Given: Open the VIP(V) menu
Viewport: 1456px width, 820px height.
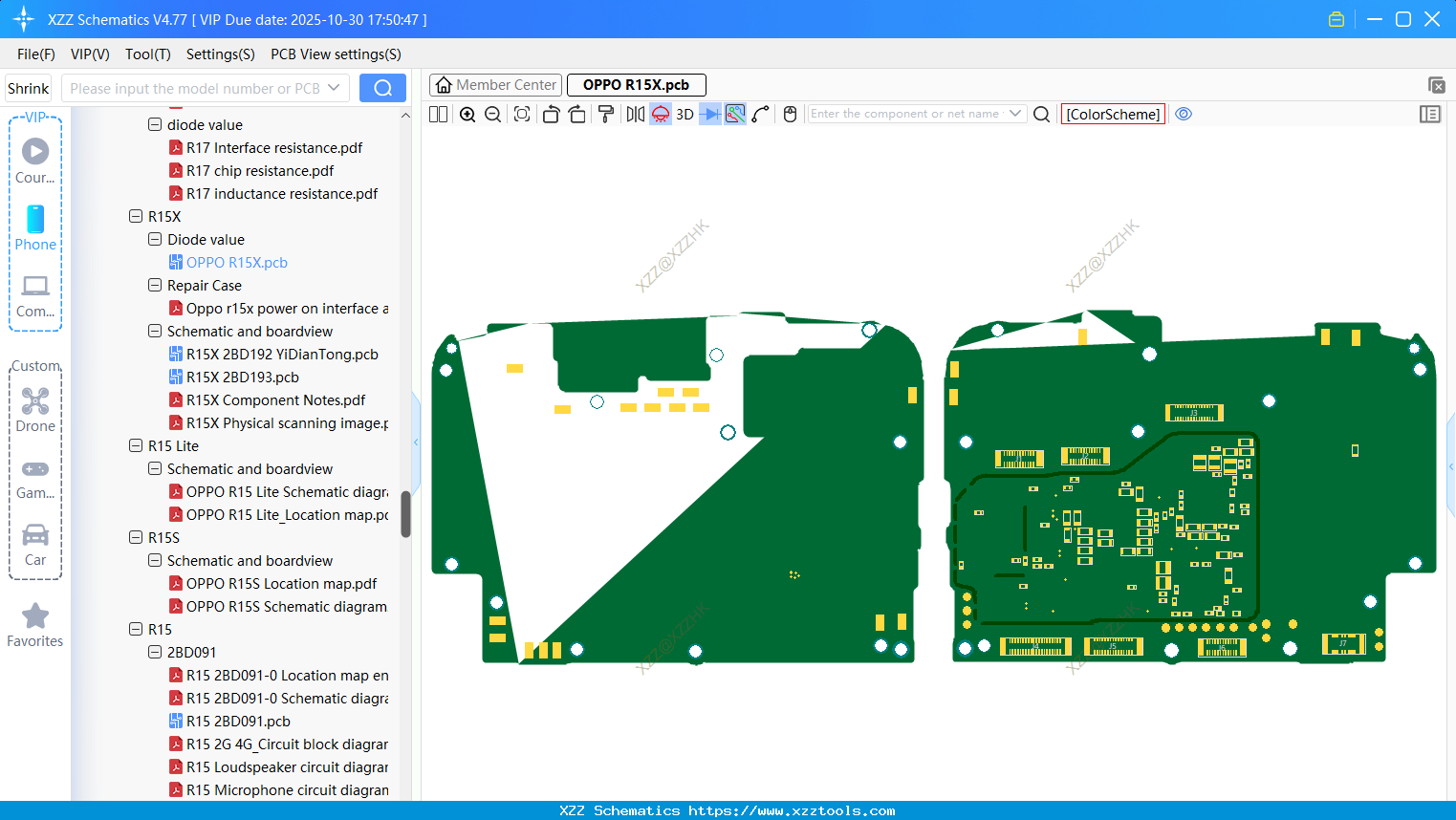Looking at the screenshot, I should click(90, 54).
